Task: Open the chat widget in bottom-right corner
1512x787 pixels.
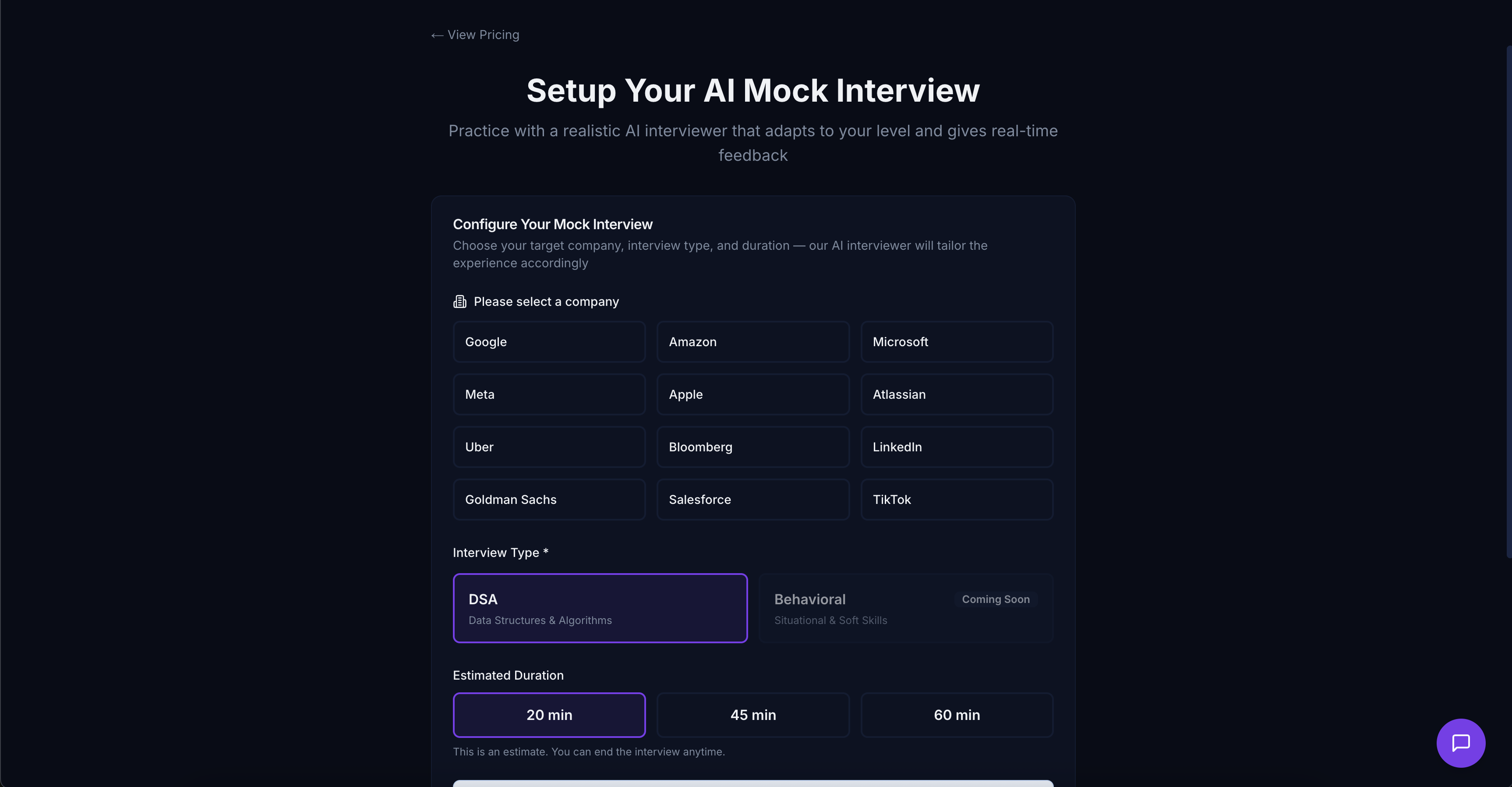Action: coord(1460,742)
